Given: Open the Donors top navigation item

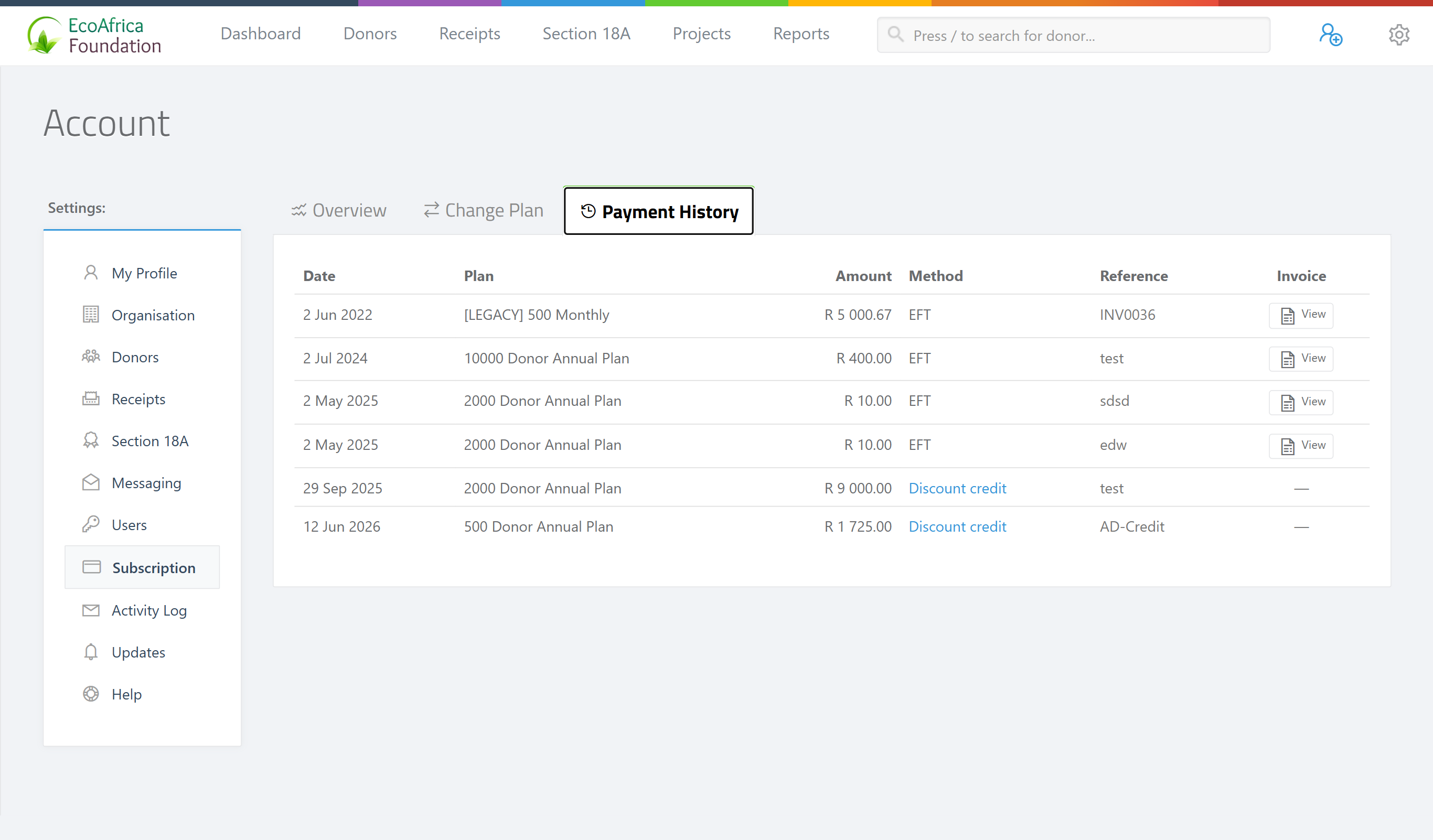Looking at the screenshot, I should click(x=370, y=34).
